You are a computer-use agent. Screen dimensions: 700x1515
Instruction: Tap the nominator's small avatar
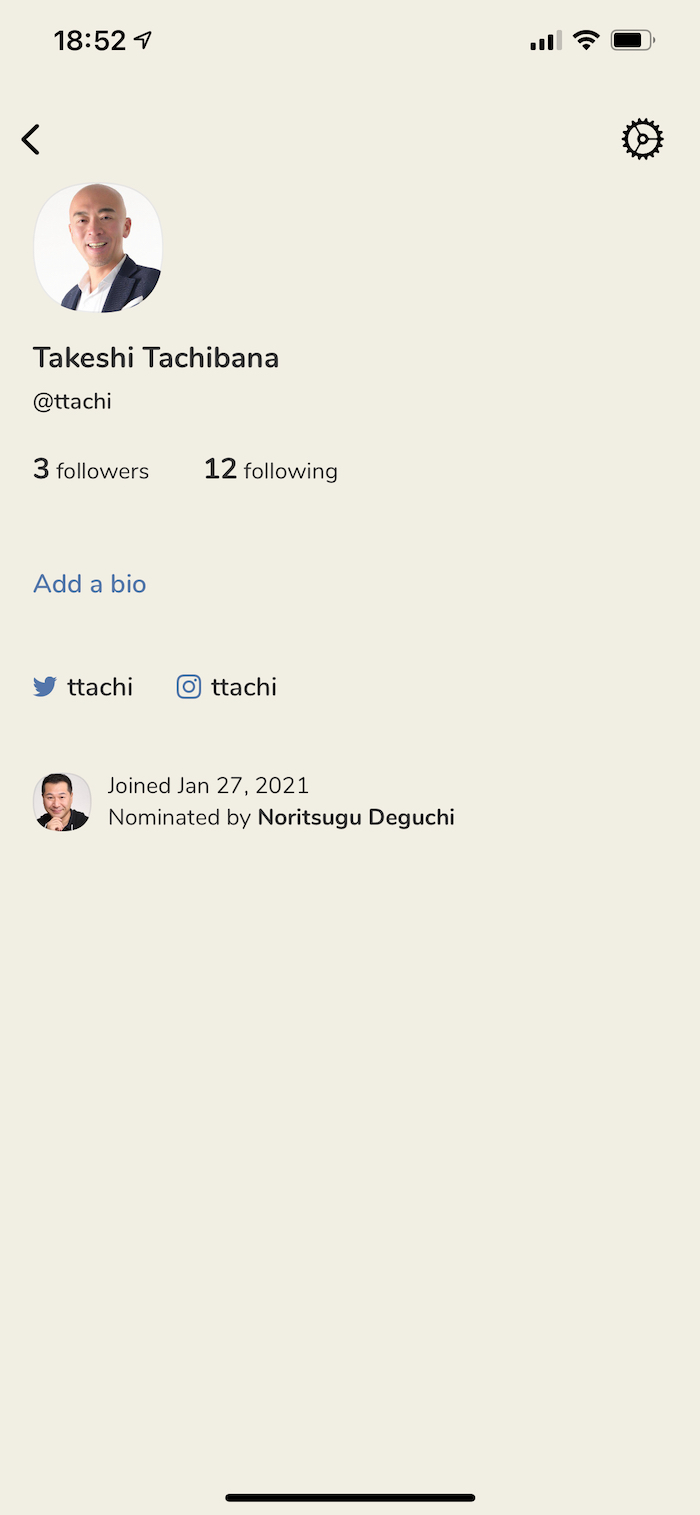click(x=62, y=802)
